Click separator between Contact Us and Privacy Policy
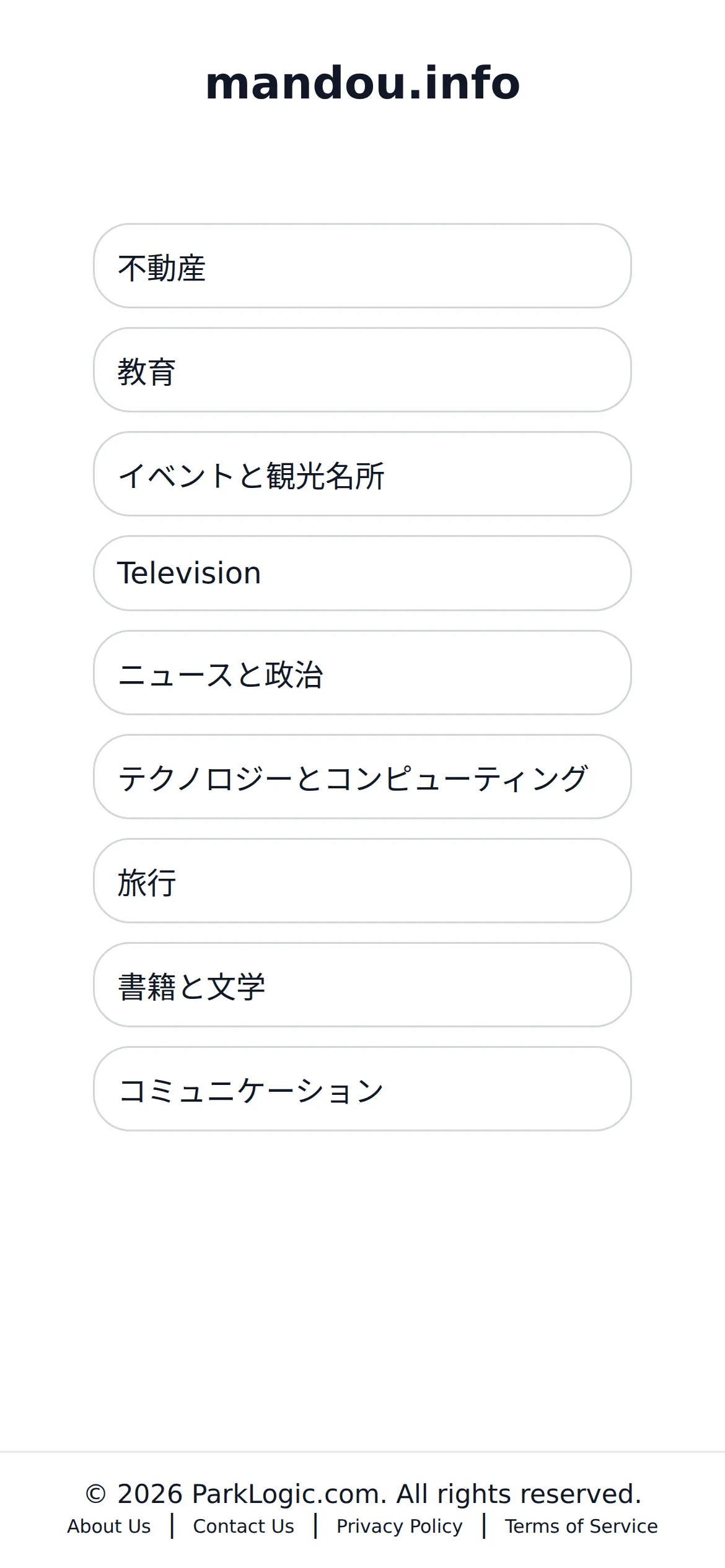The width and height of the screenshot is (725, 1568). point(315,1526)
